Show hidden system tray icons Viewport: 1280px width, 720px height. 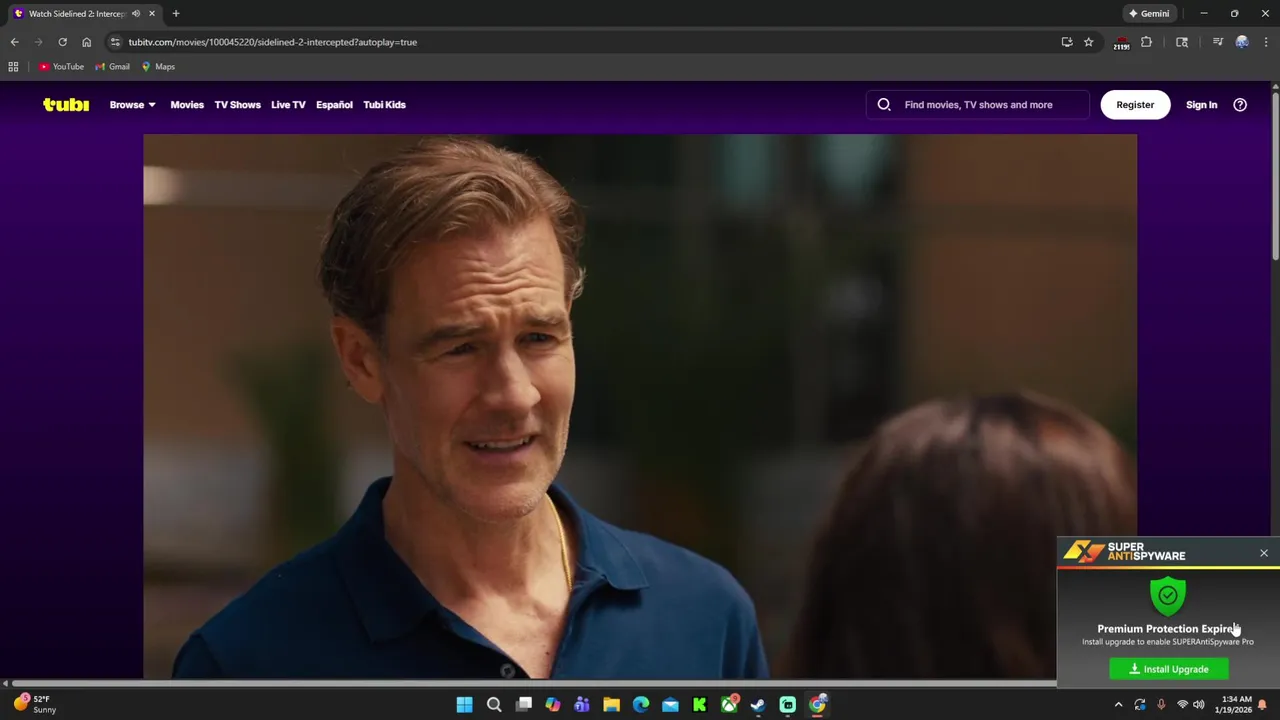point(1119,705)
